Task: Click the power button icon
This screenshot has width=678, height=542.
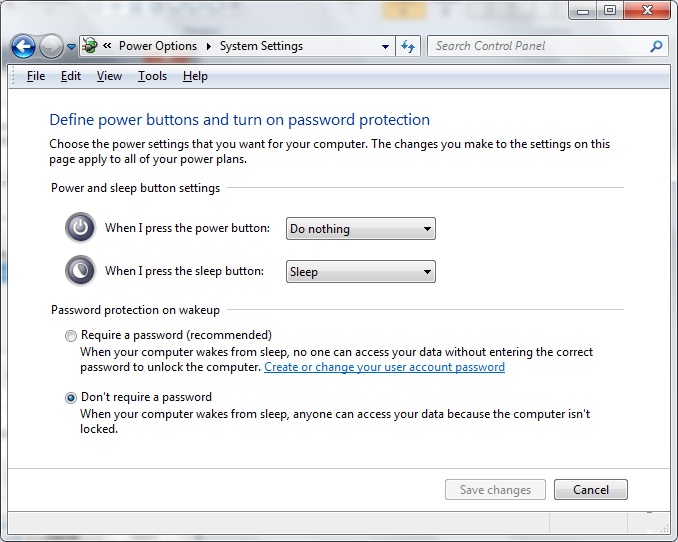Action: [80, 228]
